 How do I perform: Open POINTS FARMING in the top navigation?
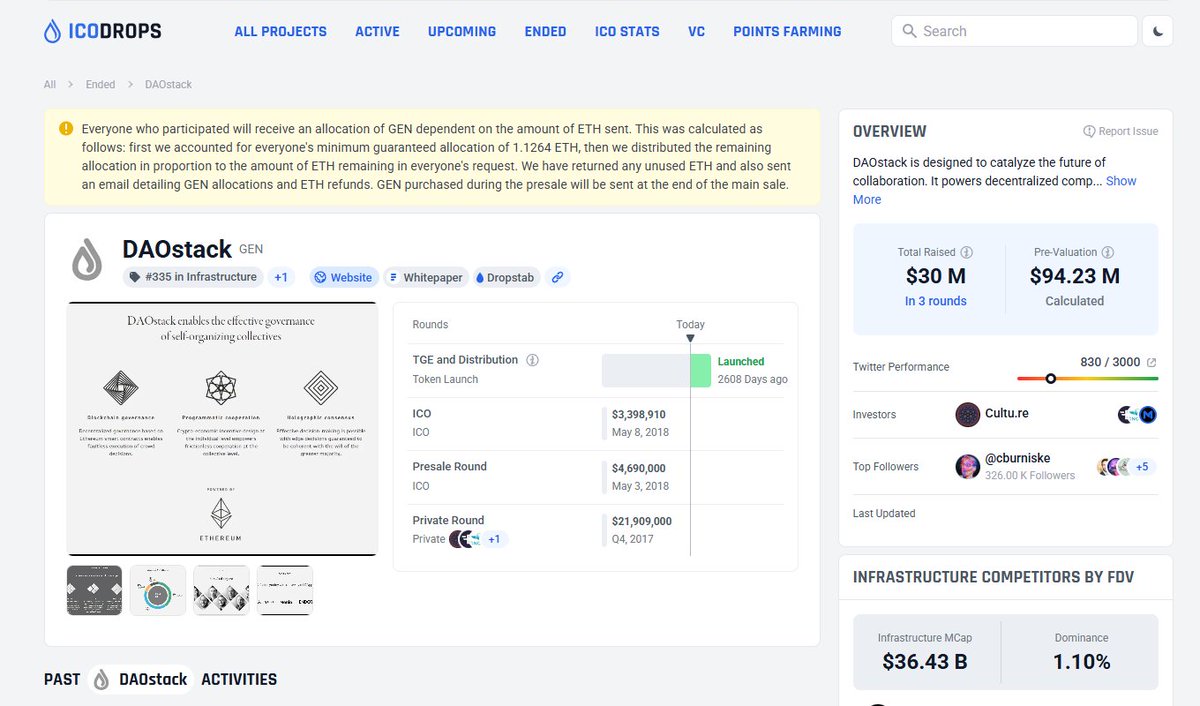[787, 31]
